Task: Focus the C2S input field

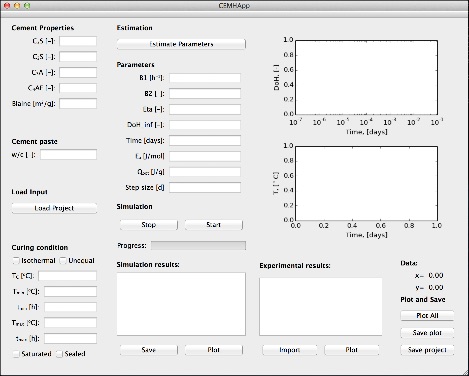Action: coord(78,57)
